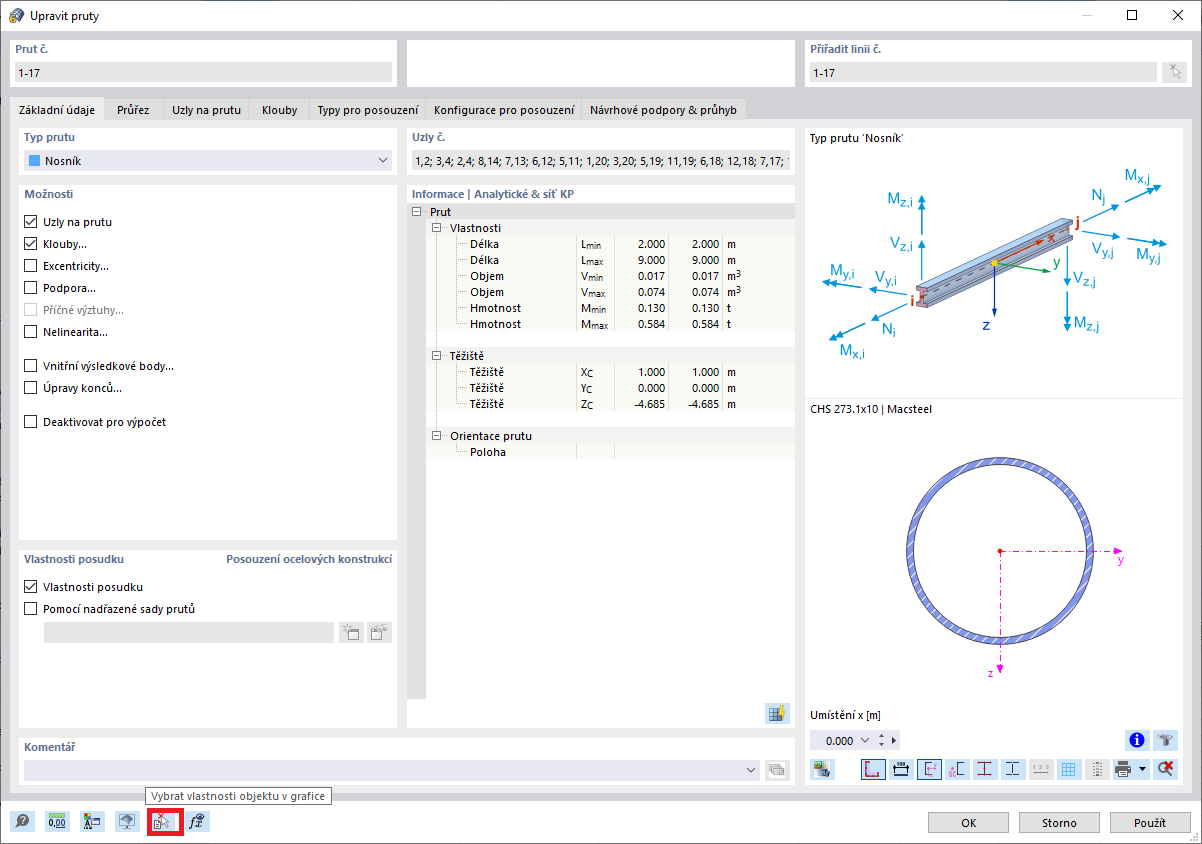The height and width of the screenshot is (844, 1202).
Task: Open the printer options dropdown arrow
Action: [1143, 769]
